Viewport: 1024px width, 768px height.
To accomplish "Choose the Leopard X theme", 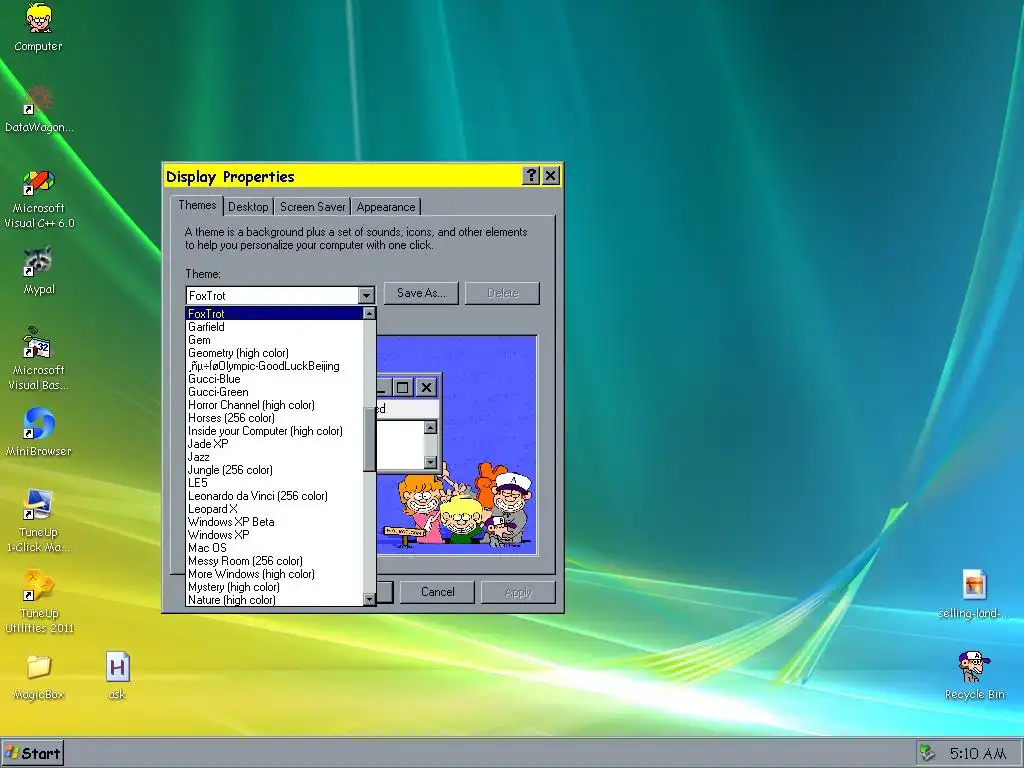I will (x=274, y=509).
